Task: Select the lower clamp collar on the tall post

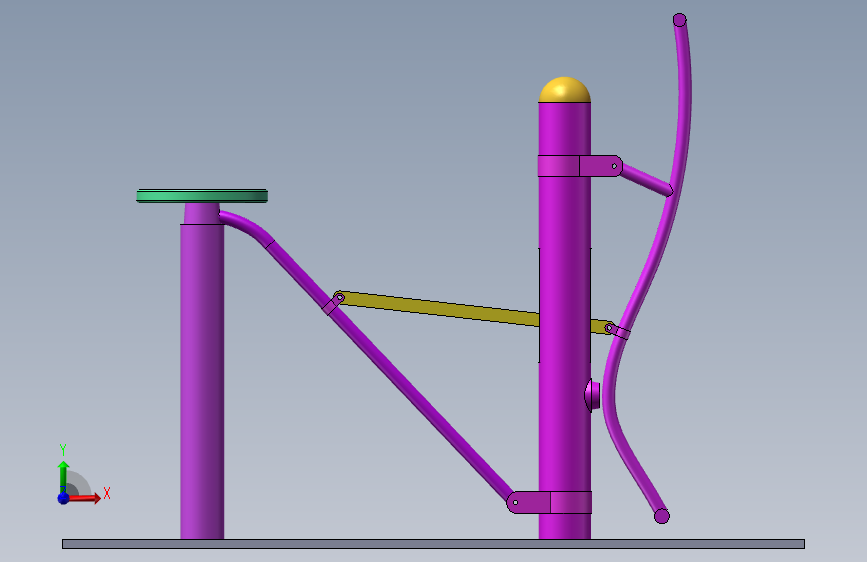Action: point(549,502)
